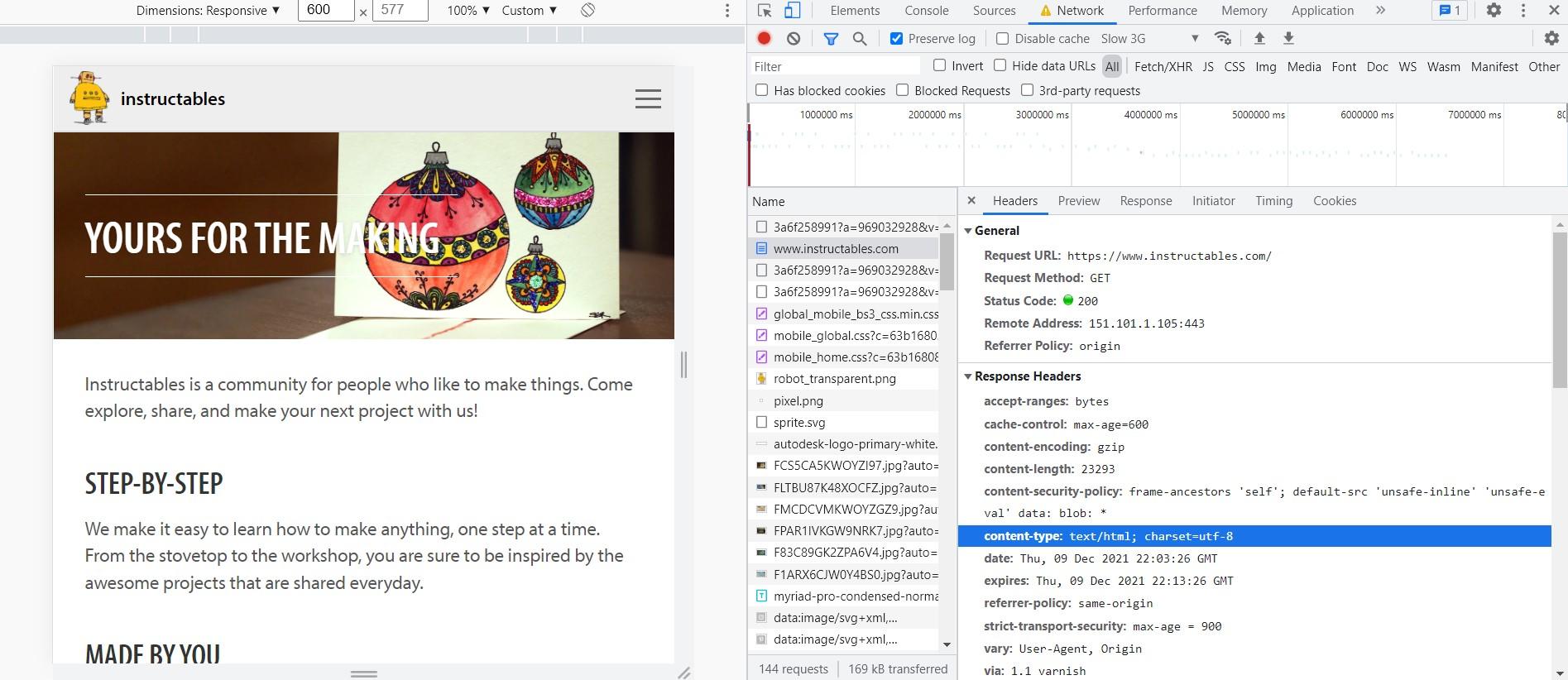Screen dimensions: 1568x680
Task: Open the DevTools customize three-dot menu
Action: 1523,11
